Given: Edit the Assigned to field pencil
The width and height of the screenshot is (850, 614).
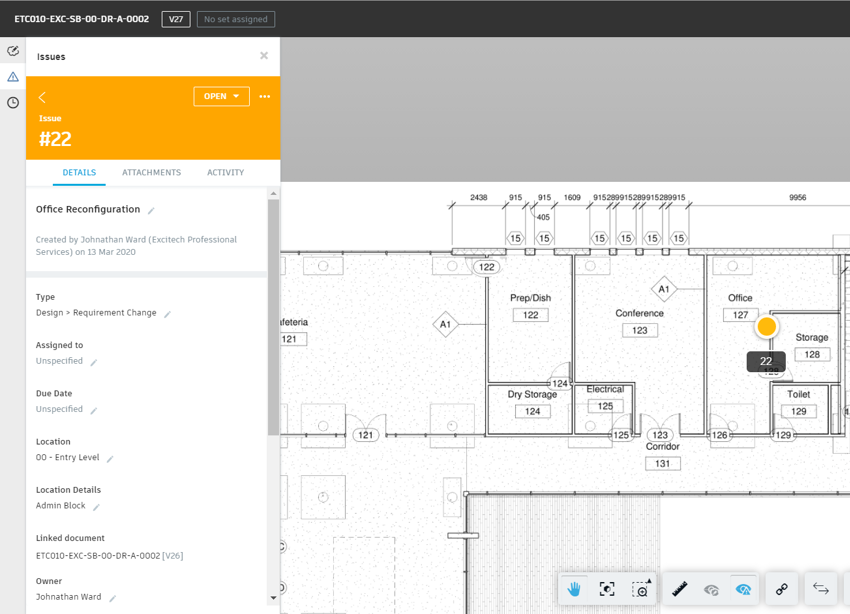Looking at the screenshot, I should coord(94,363).
